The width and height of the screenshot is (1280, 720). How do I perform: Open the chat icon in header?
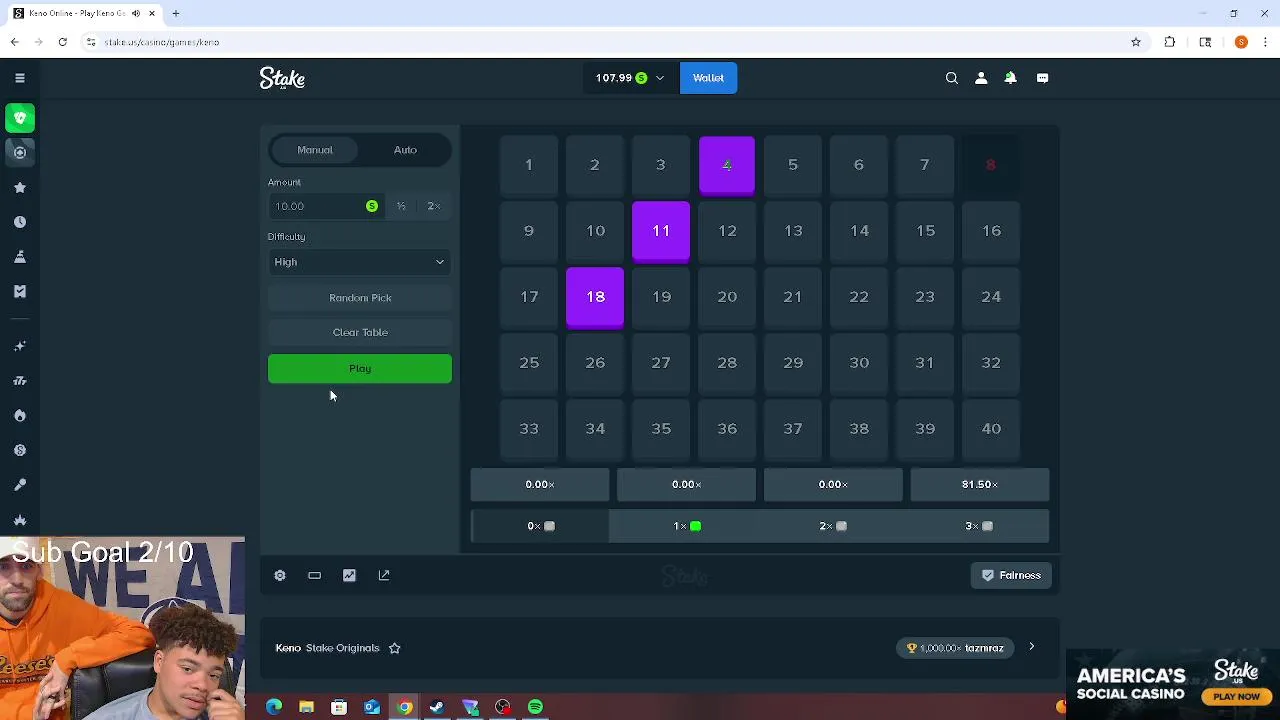click(x=1042, y=78)
